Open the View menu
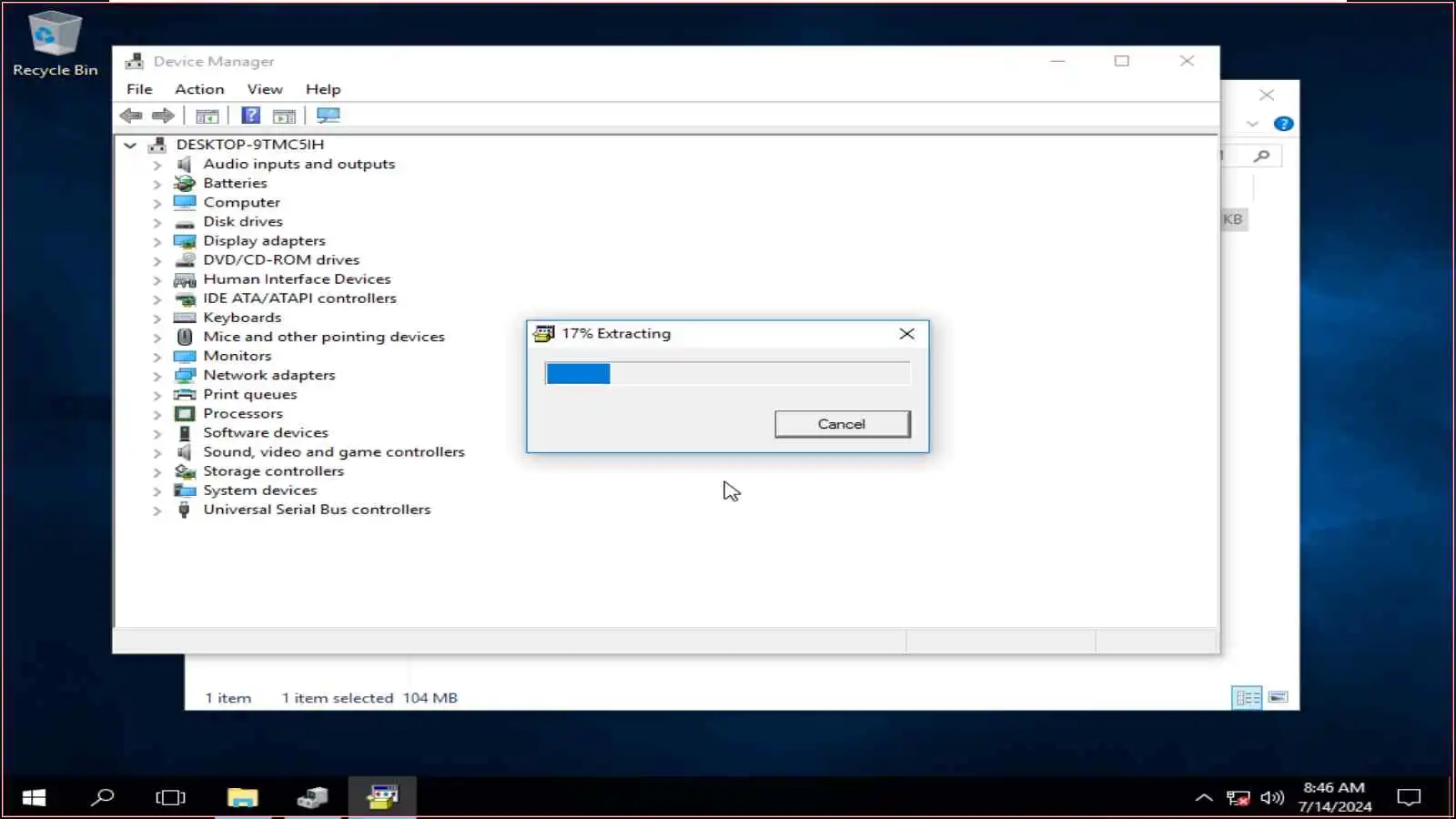The width and height of the screenshot is (1456, 819). [x=265, y=89]
